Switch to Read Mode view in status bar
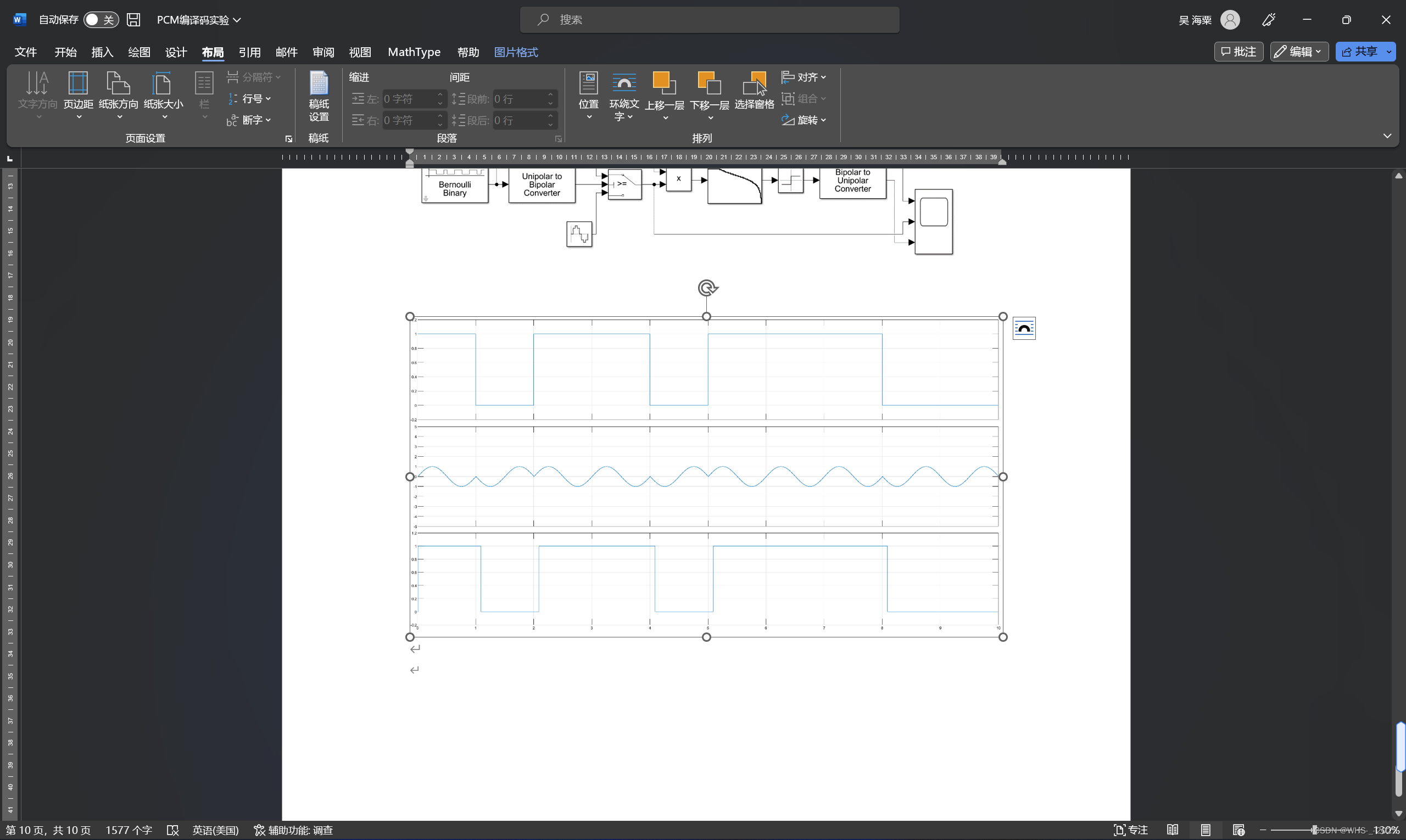Viewport: 1406px width, 840px height. (1172, 830)
